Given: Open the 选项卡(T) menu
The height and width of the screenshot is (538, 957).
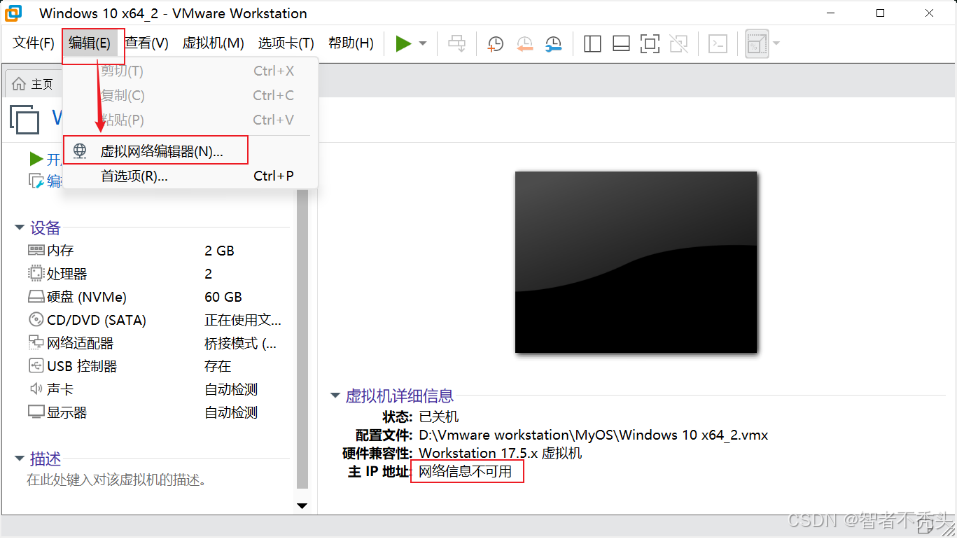Looking at the screenshot, I should (286, 43).
